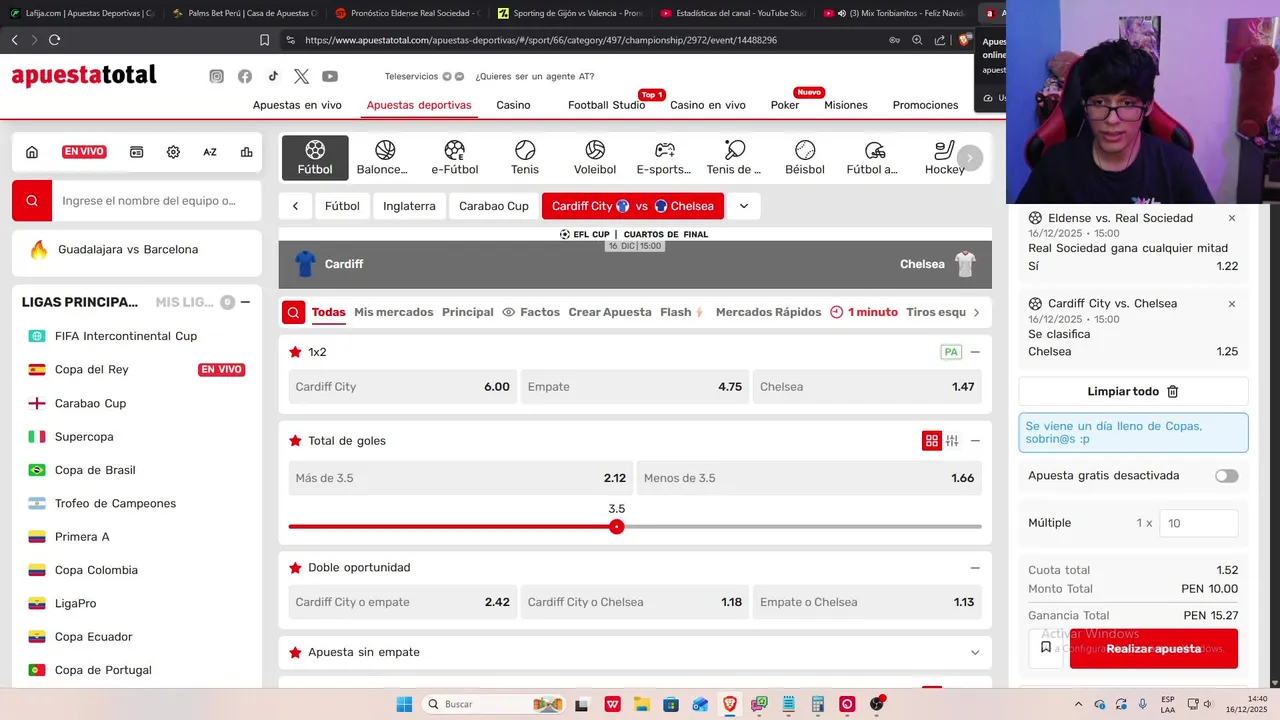
Task: Select Cardiff City odds 6.00
Action: click(402, 387)
